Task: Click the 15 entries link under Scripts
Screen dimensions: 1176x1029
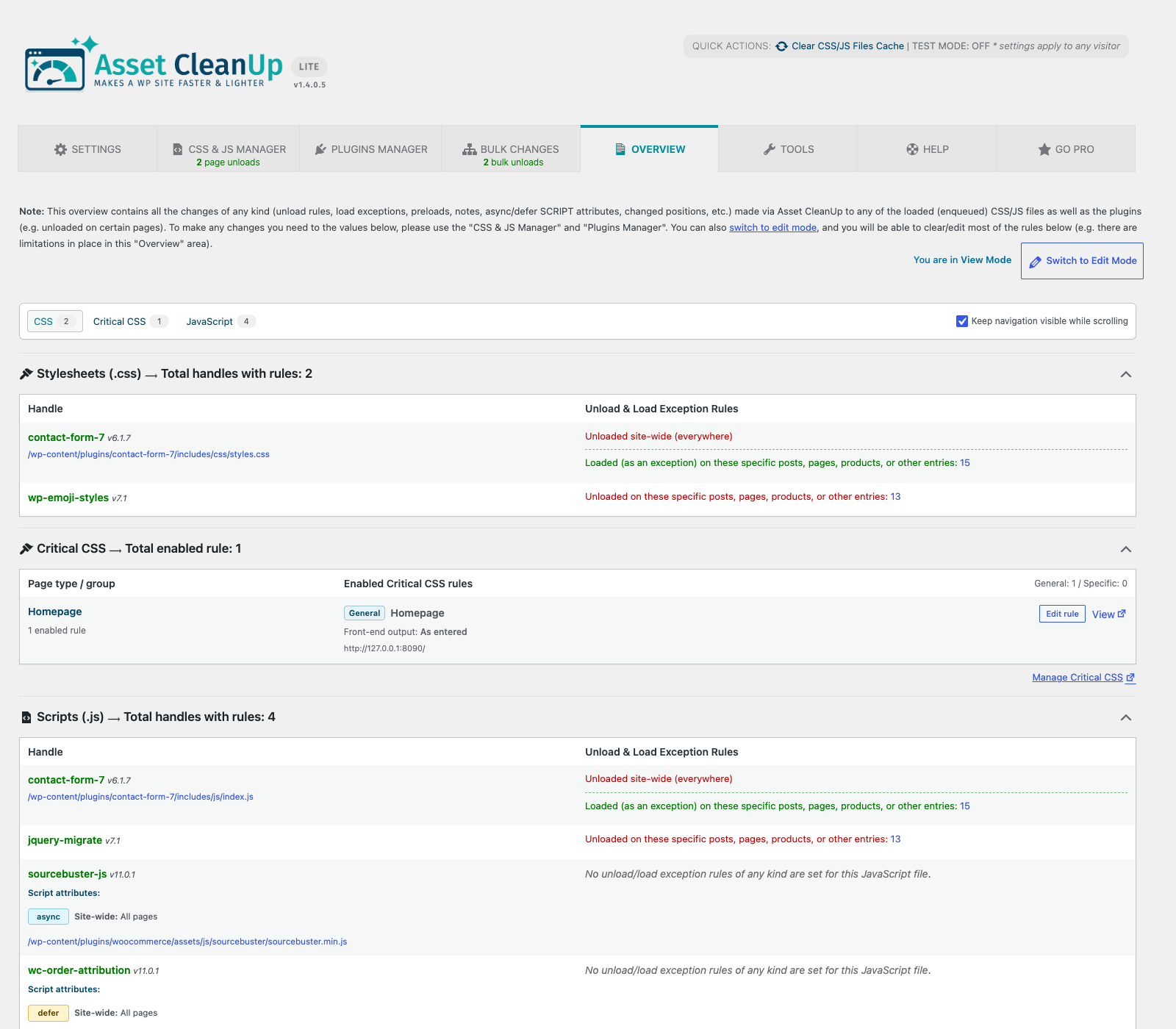Action: [965, 806]
